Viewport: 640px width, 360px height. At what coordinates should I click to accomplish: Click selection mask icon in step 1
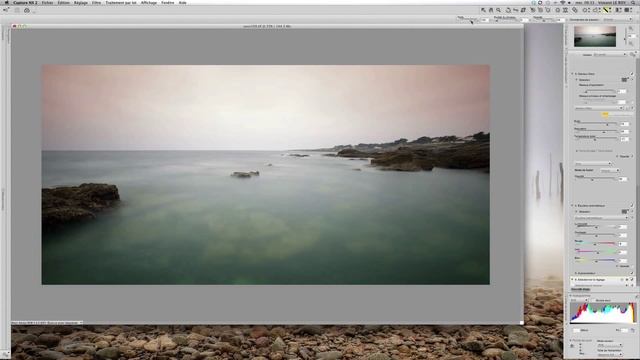pos(624,80)
